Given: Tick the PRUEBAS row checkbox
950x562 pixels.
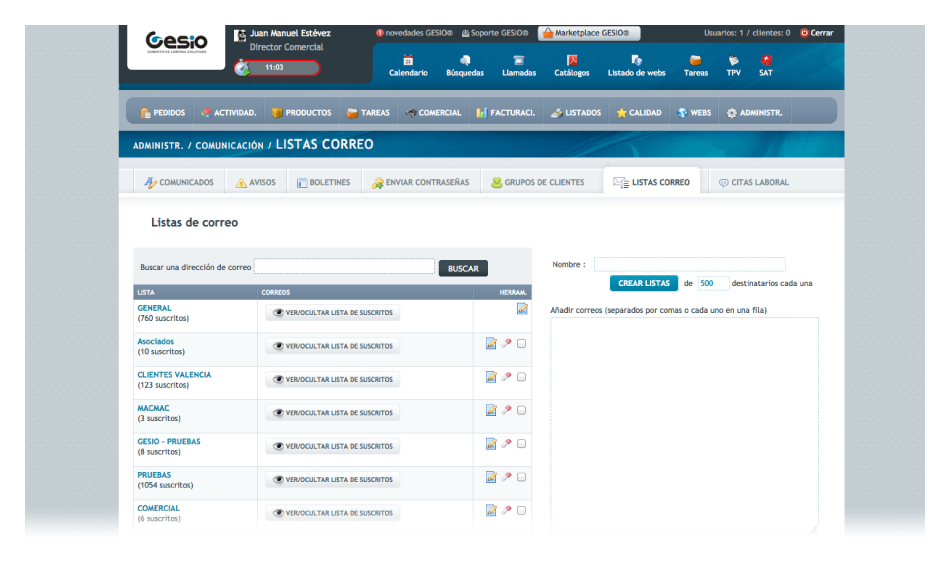Looking at the screenshot, I should pyautogui.click(x=521, y=477).
